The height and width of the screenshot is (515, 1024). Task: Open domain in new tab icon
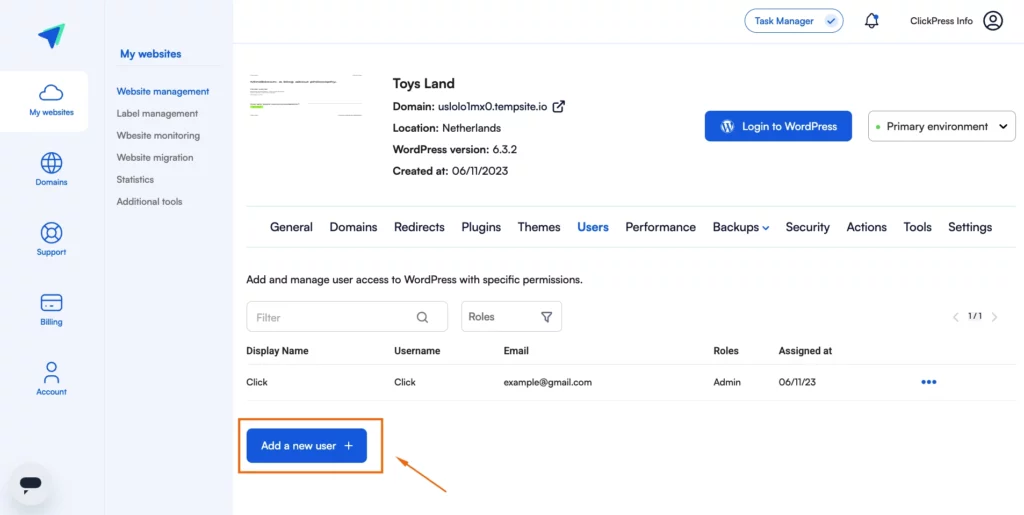point(559,106)
